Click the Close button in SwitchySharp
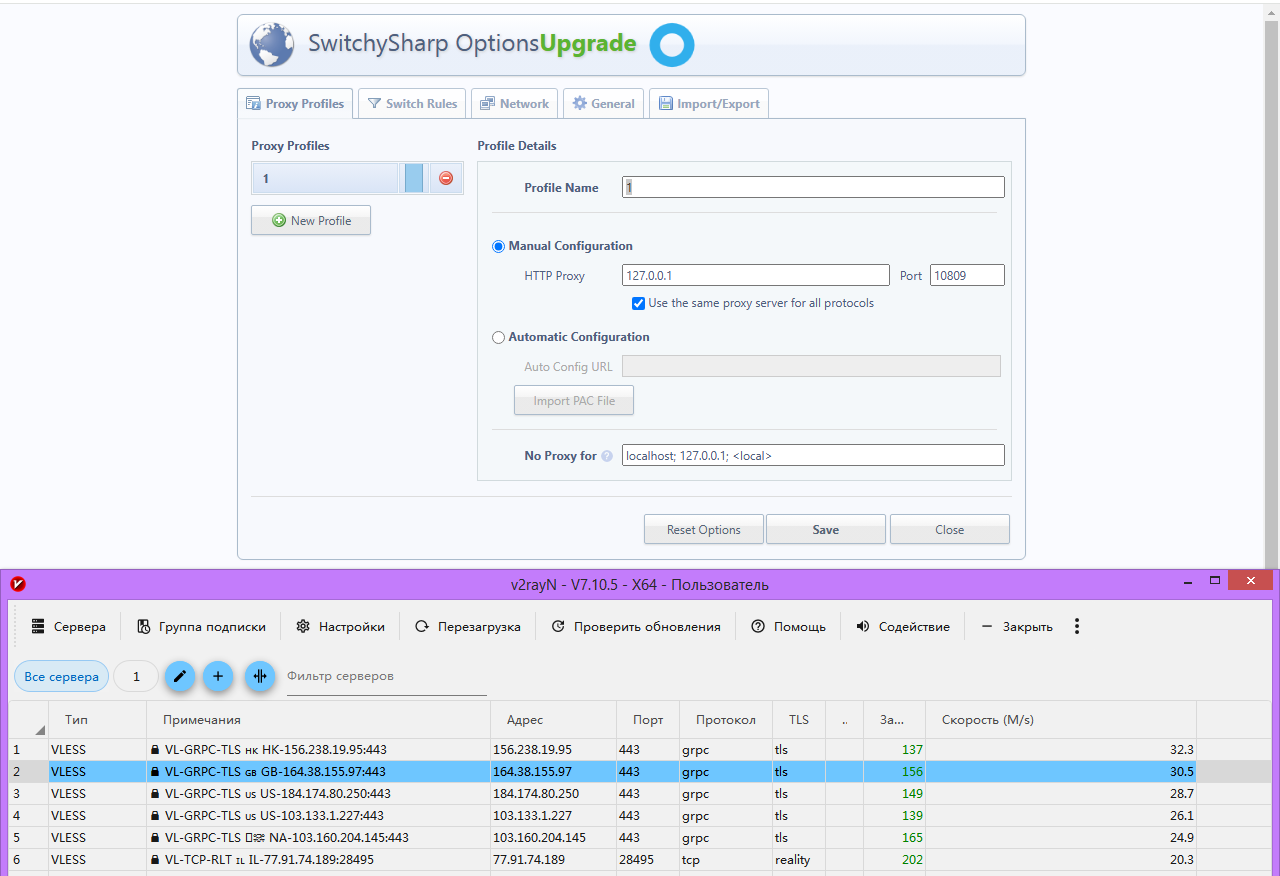Viewport: 1280px width, 876px height. [x=950, y=530]
